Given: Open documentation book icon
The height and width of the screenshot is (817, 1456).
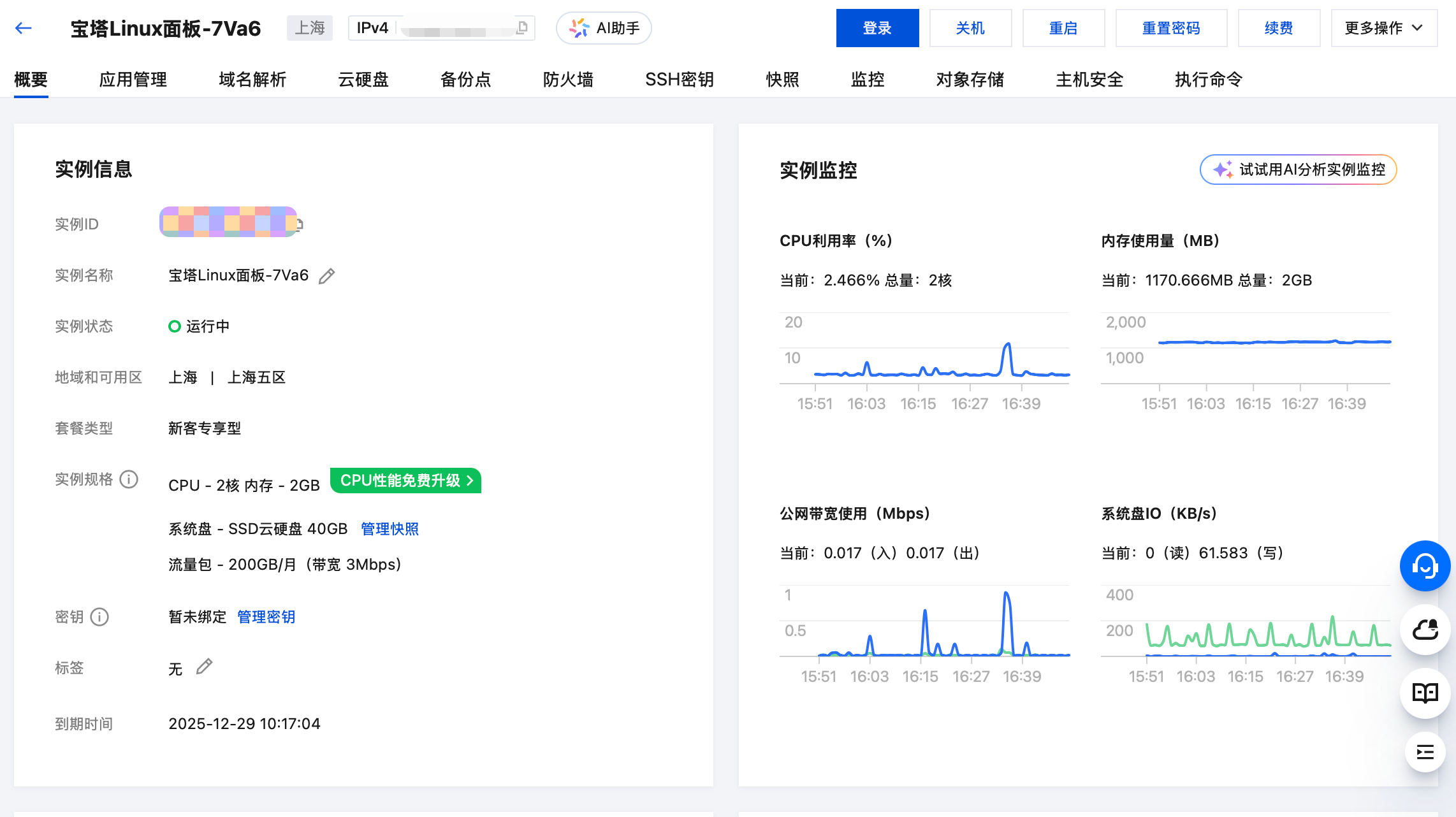Looking at the screenshot, I should click(x=1424, y=693).
